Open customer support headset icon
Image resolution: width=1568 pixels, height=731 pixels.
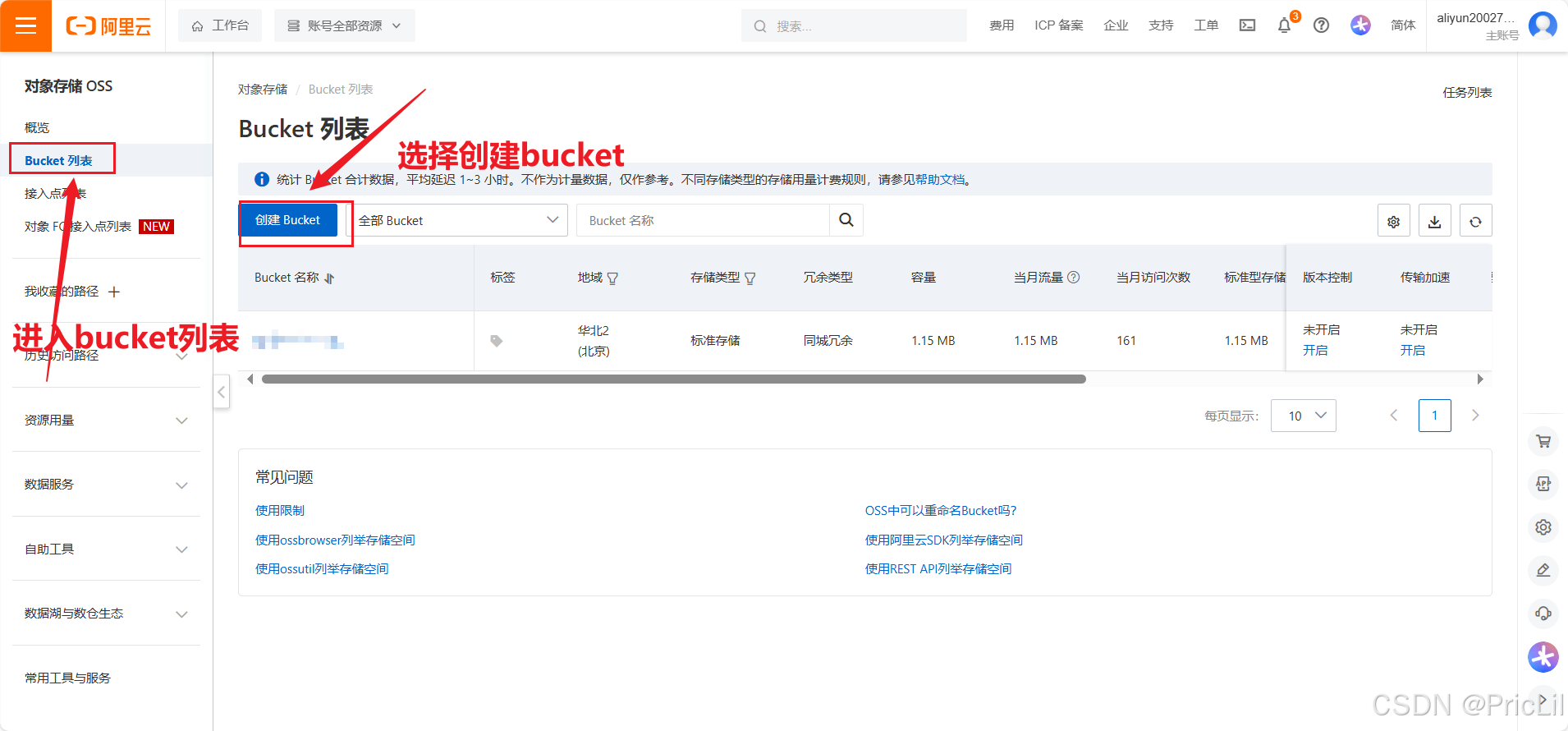tap(1543, 613)
